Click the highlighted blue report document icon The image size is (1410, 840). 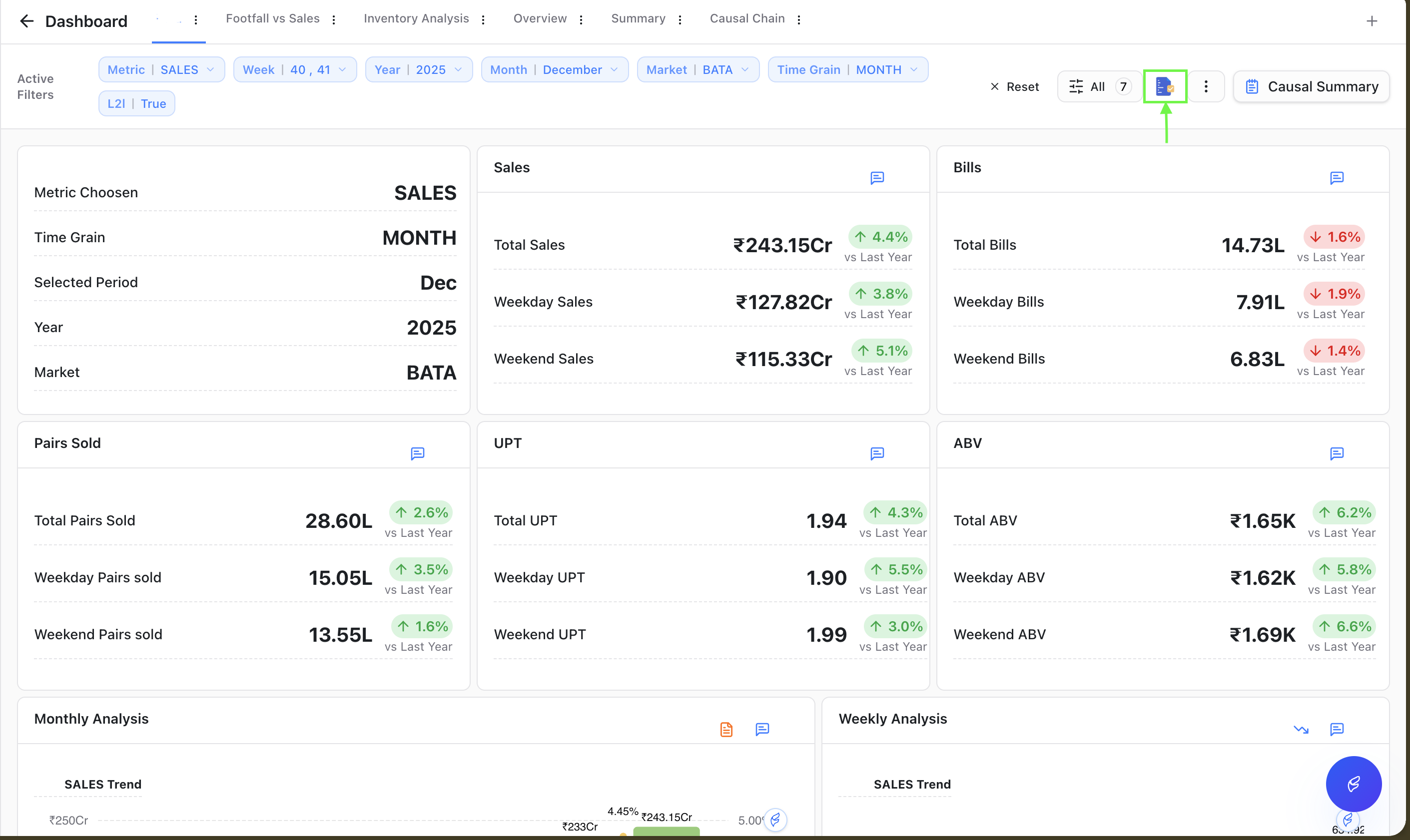[x=1165, y=86]
